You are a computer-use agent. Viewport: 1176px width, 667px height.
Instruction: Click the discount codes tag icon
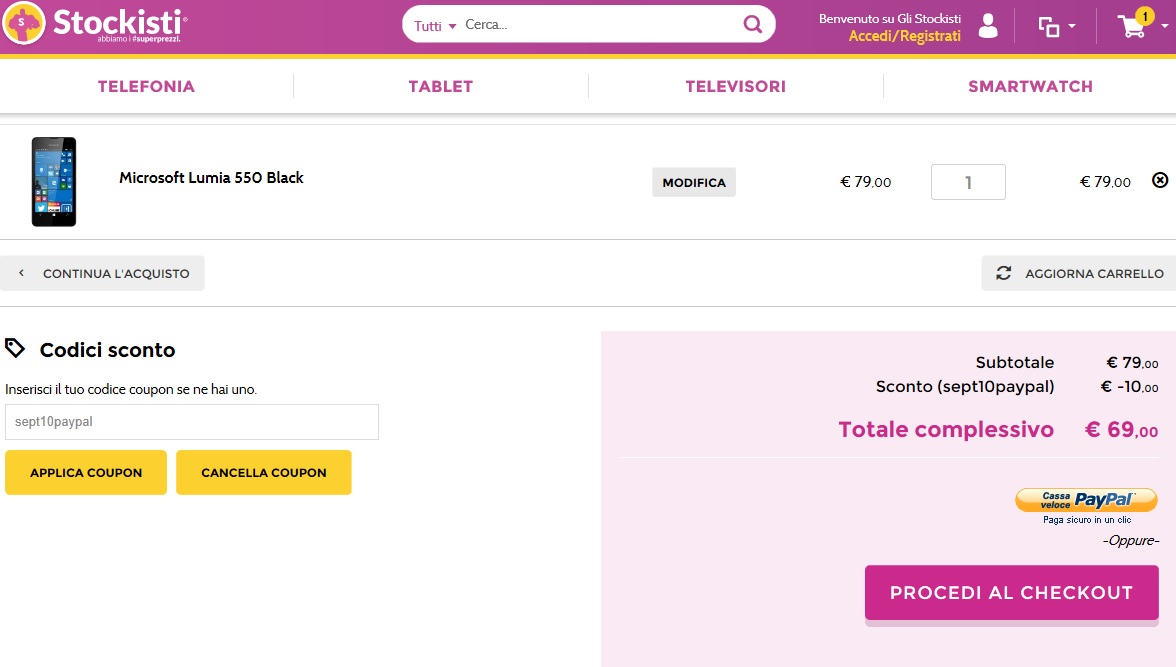point(15,348)
